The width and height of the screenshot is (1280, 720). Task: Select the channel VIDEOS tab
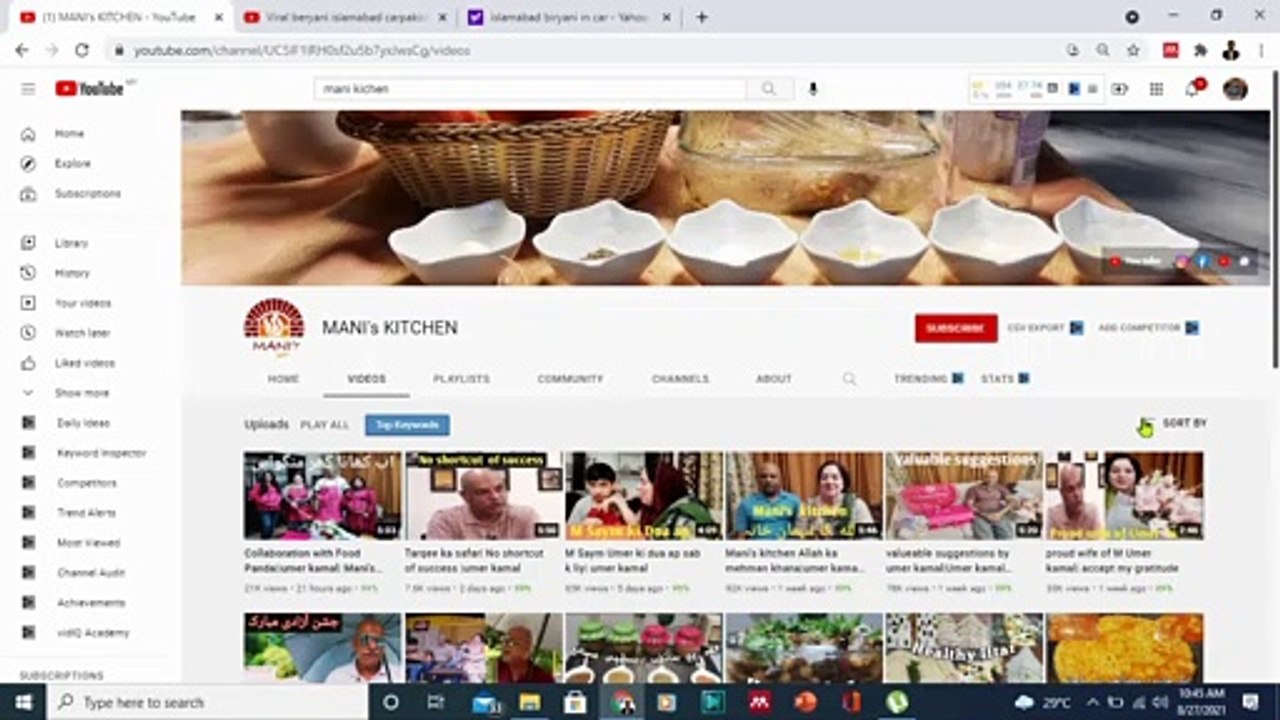coord(366,379)
